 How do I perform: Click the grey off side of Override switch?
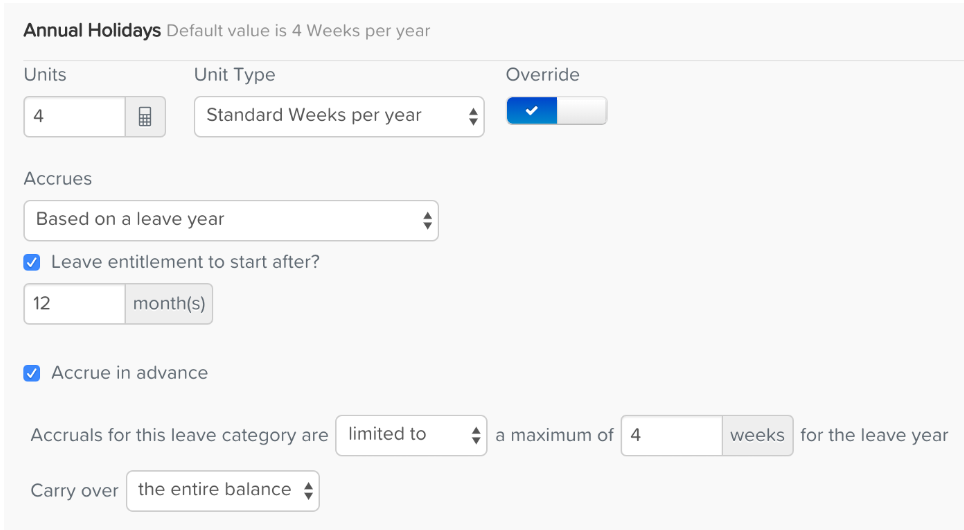[582, 111]
